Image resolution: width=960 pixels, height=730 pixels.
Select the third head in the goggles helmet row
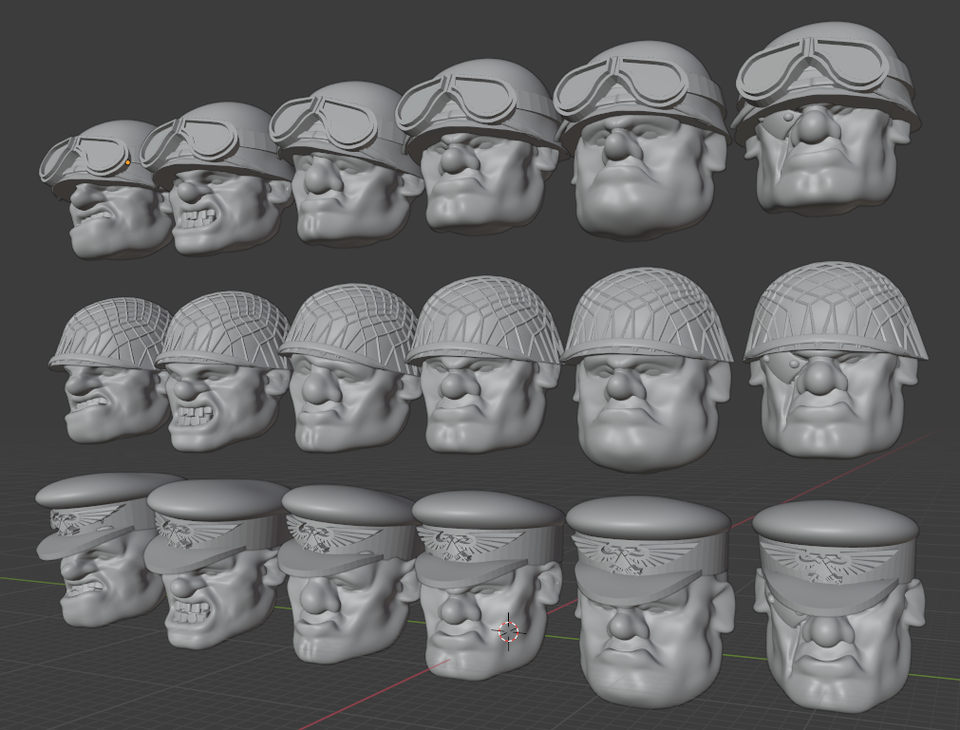[346, 165]
